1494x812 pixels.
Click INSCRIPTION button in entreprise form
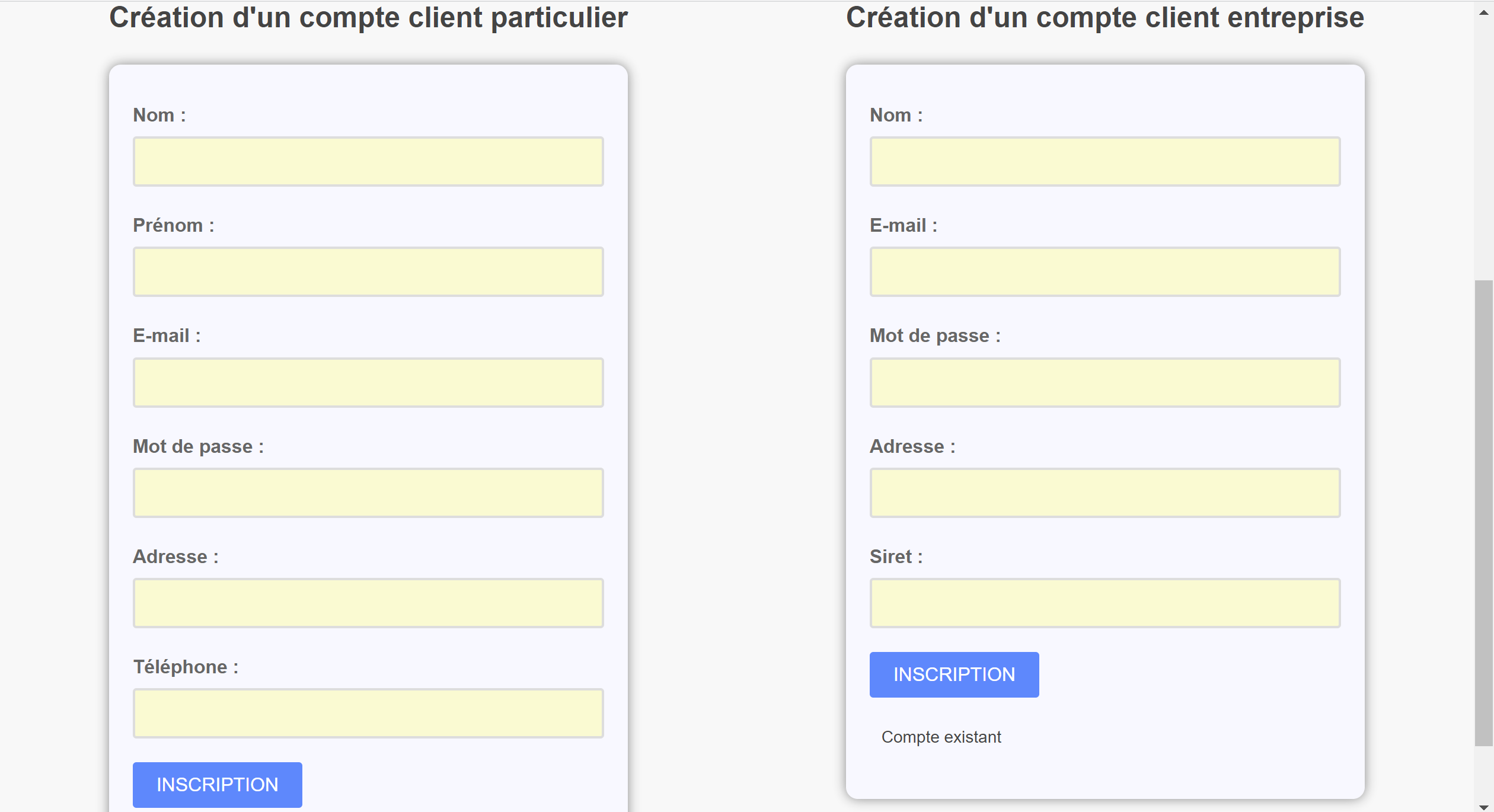[x=954, y=674]
